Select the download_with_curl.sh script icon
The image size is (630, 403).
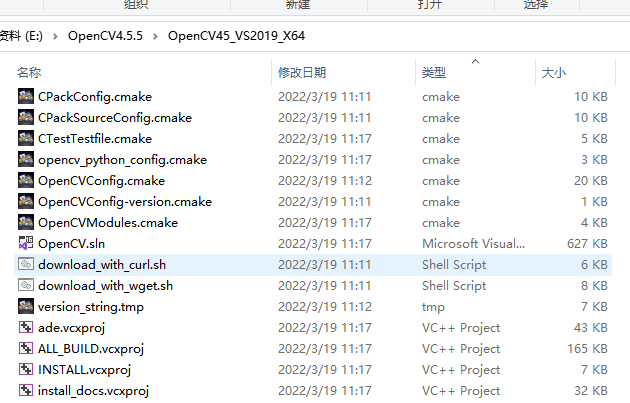point(26,264)
